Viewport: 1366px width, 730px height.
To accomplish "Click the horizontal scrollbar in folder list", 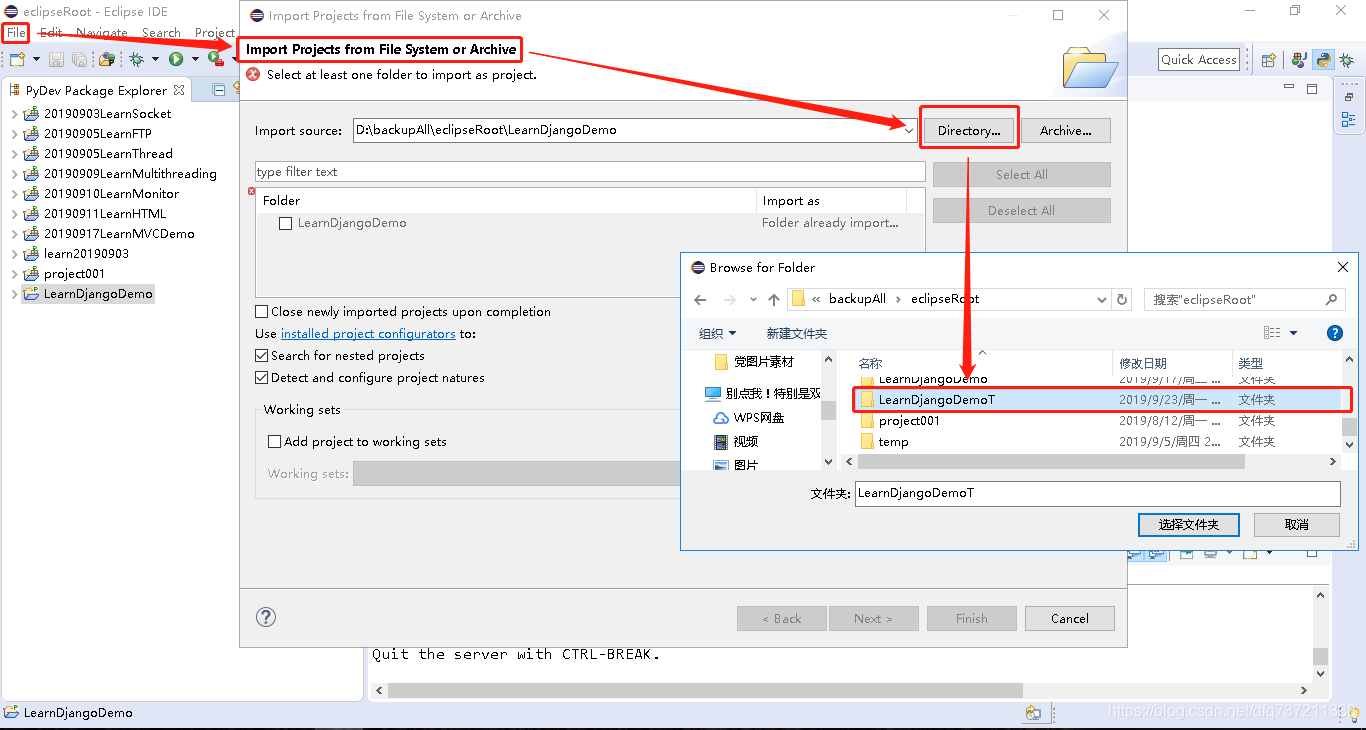I will (x=1051, y=462).
